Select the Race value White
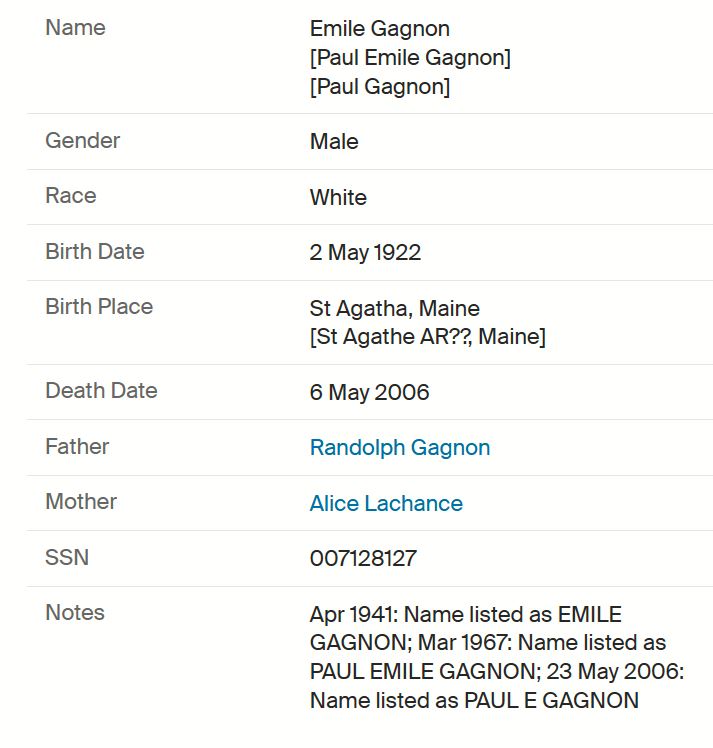 coord(338,197)
